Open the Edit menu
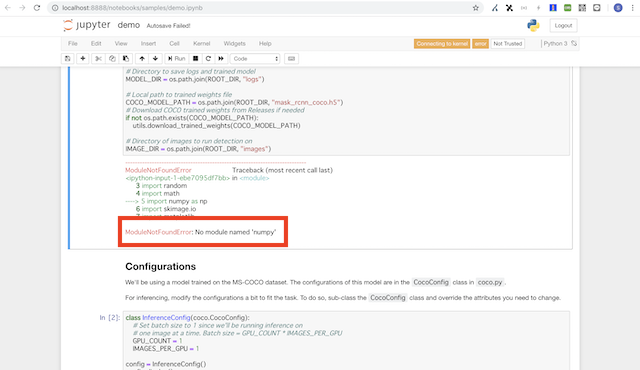 tap(96, 44)
